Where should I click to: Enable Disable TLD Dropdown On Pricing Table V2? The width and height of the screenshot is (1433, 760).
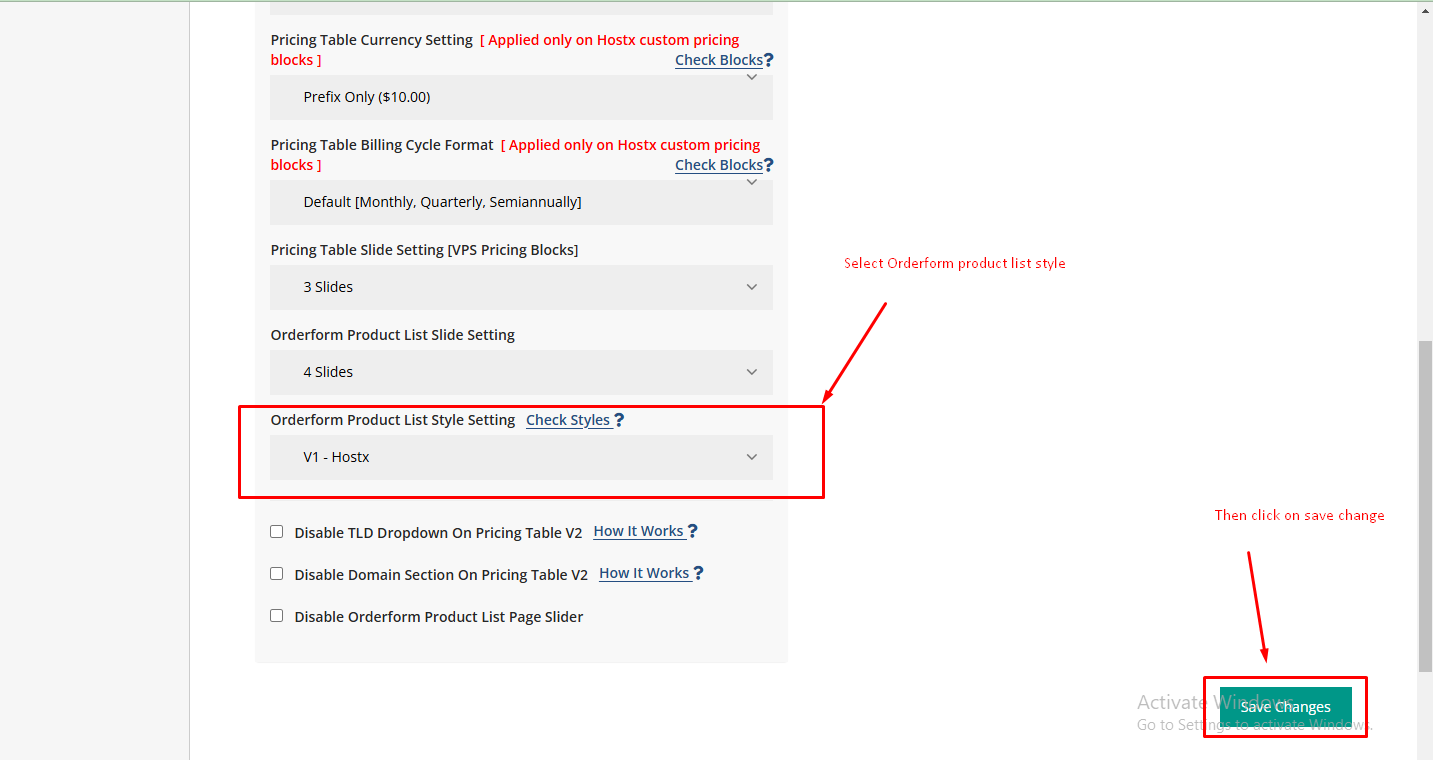pos(277,532)
